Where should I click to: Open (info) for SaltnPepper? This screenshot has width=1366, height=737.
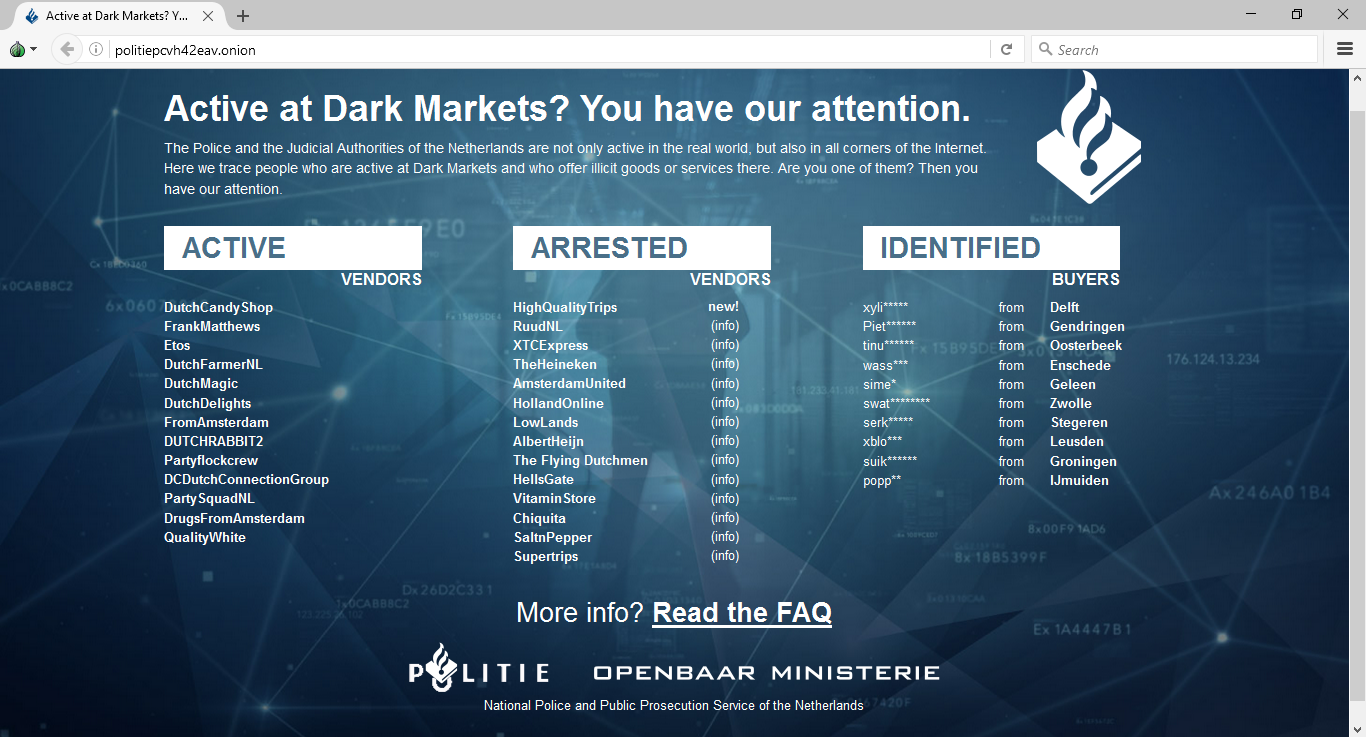725,537
